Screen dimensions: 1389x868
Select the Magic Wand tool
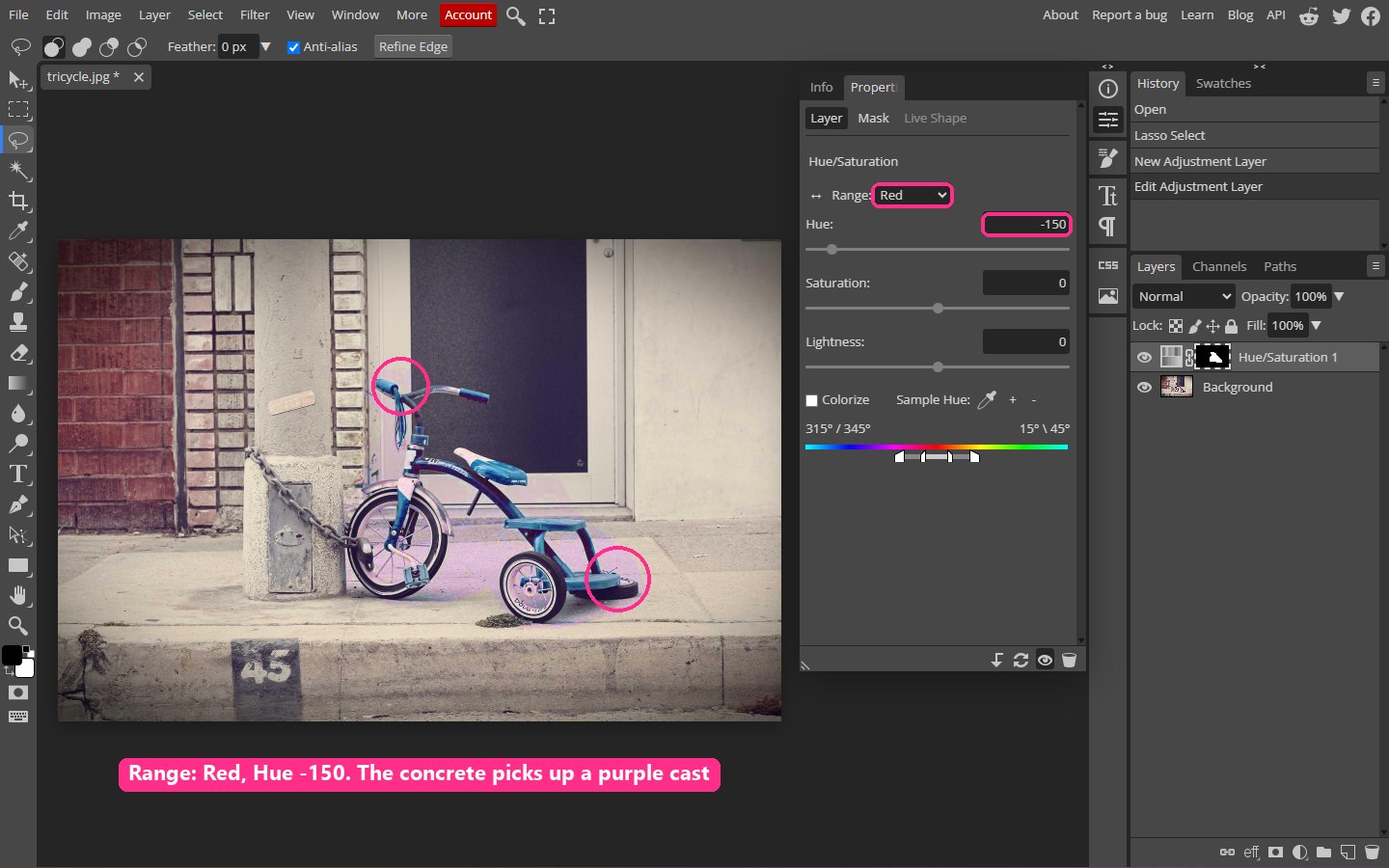[x=18, y=170]
